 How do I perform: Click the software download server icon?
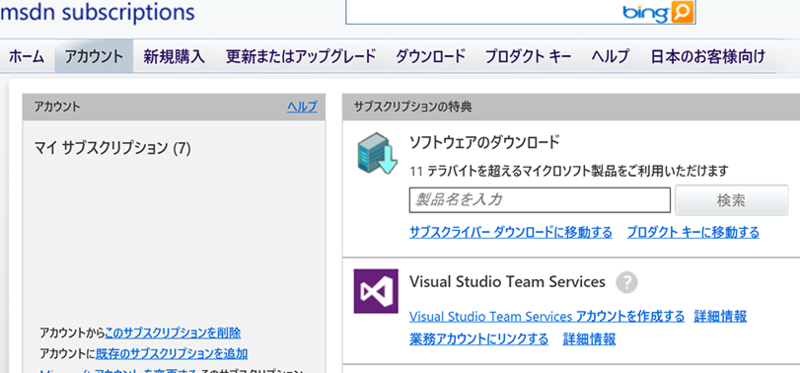[378, 153]
